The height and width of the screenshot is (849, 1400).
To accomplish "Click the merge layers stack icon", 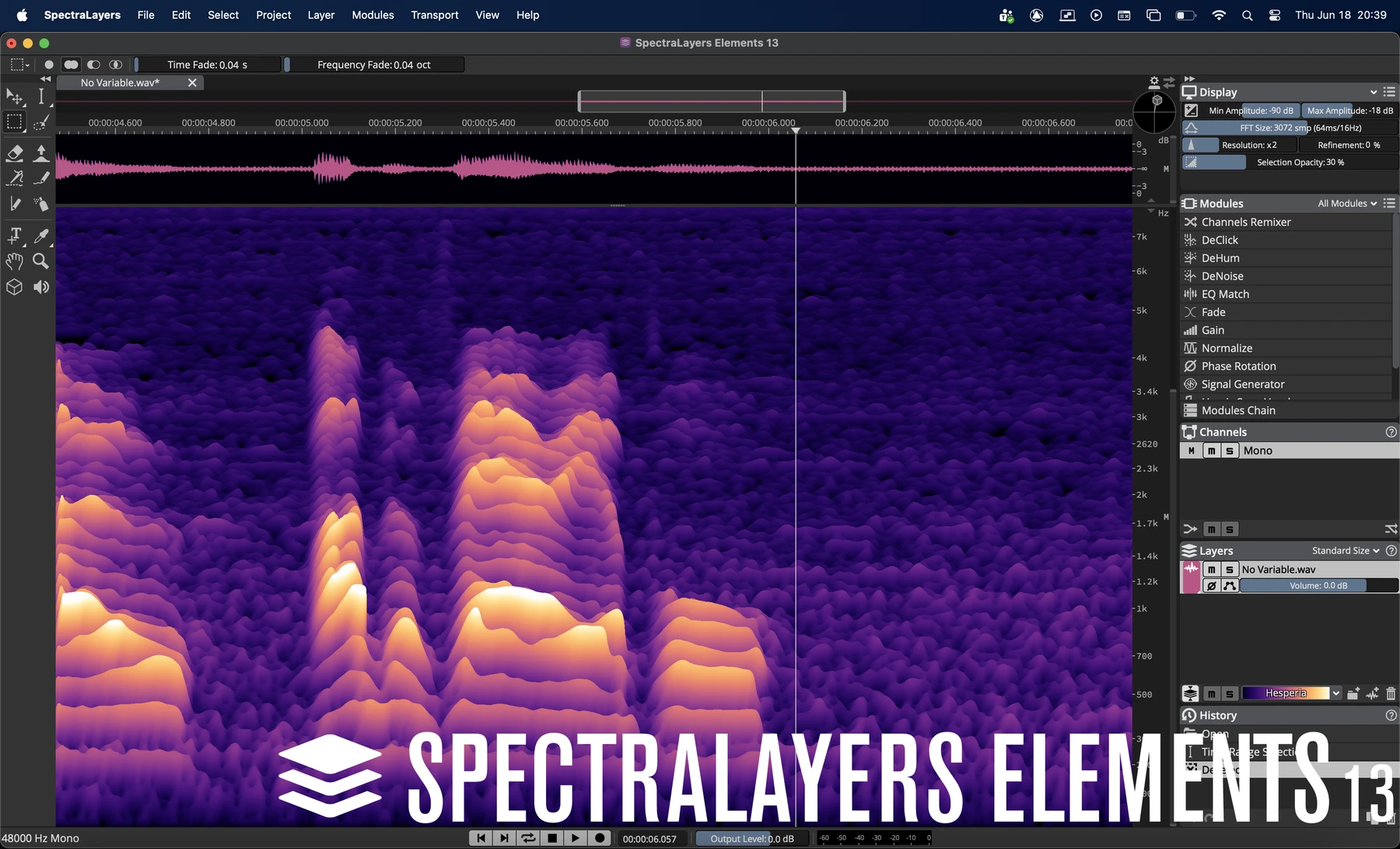I will coord(1190,693).
